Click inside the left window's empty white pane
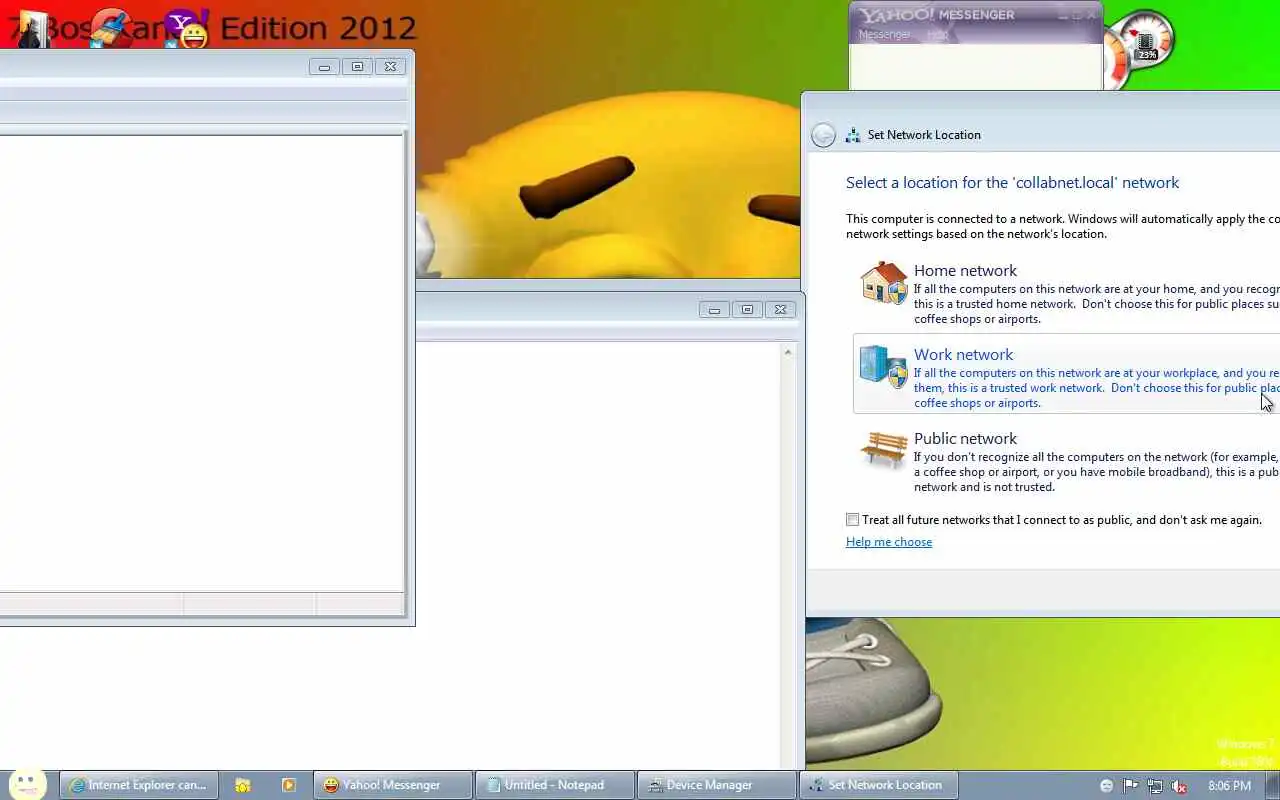The height and width of the screenshot is (800, 1280). [201, 362]
